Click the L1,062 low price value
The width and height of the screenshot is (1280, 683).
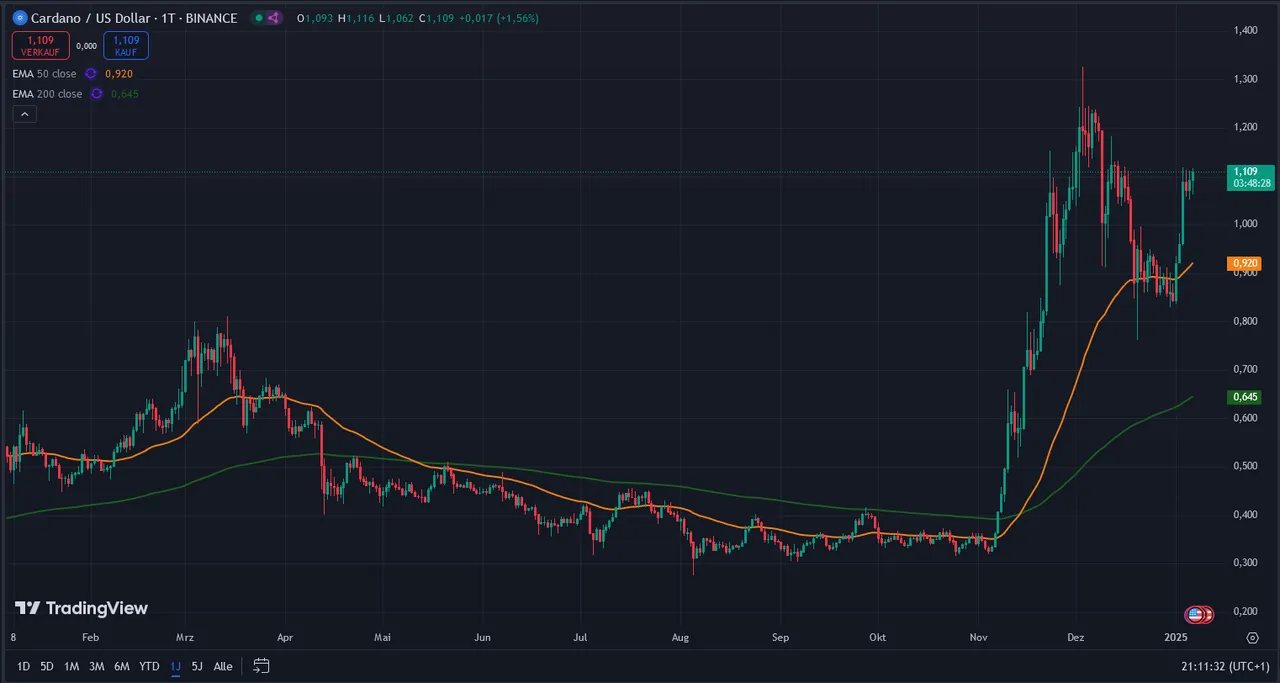[396, 18]
